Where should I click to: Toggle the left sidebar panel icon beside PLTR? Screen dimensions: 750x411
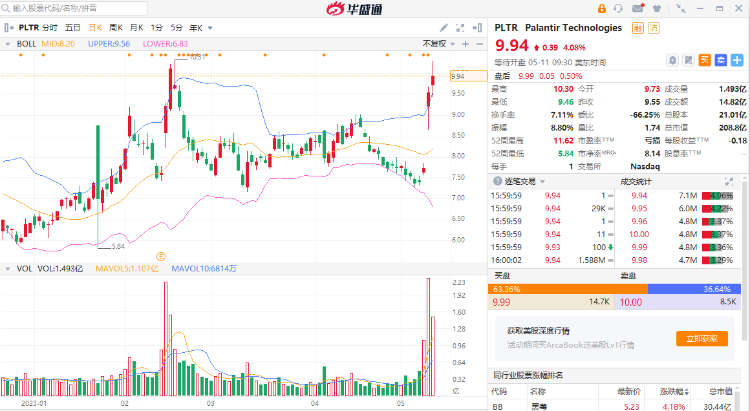click(x=9, y=28)
